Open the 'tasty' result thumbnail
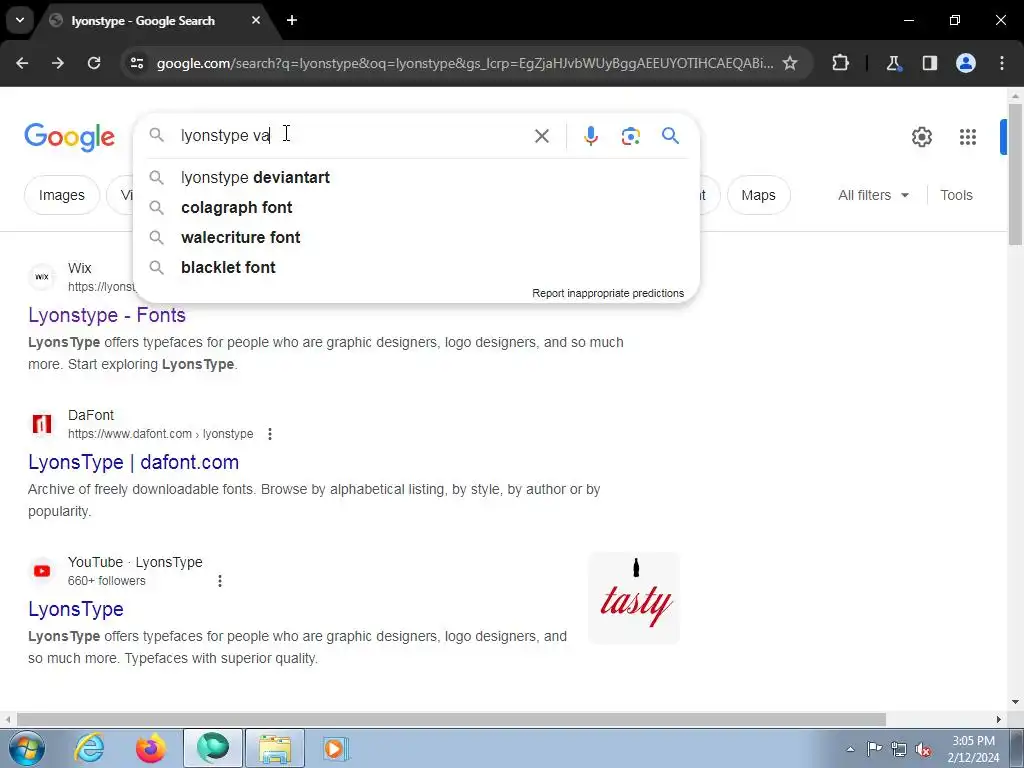Screen dimensions: 1024x768 [x=634, y=598]
